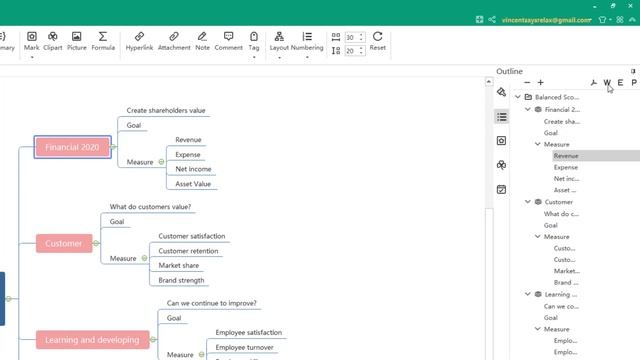640x360 pixels.
Task: Collapse Financial 2... in the outline
Action: tap(527, 109)
